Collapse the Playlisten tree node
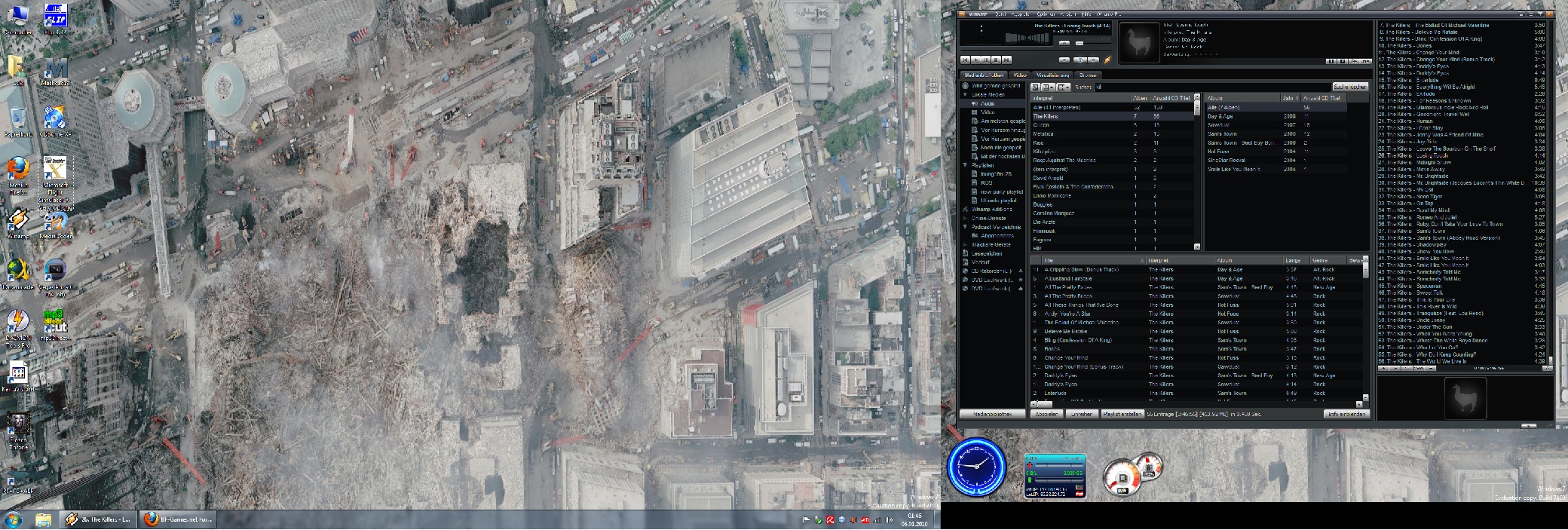The width and height of the screenshot is (1568, 530). (965, 165)
